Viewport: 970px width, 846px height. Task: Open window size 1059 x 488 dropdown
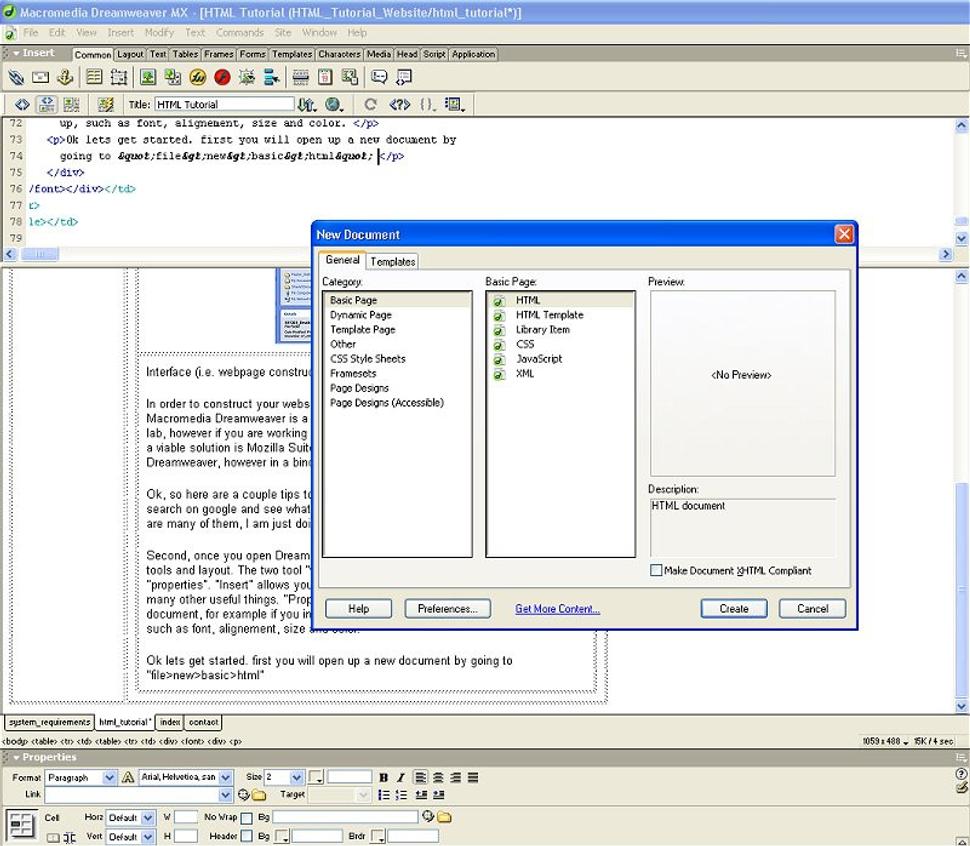coord(886,741)
